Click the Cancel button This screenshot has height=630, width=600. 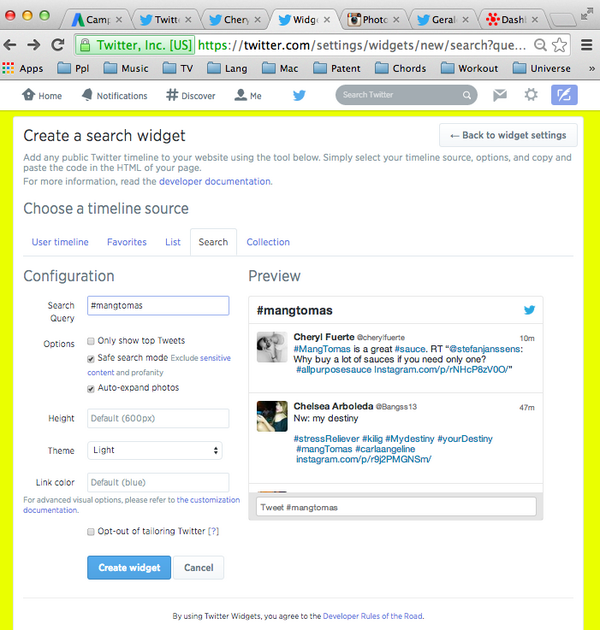[199, 567]
